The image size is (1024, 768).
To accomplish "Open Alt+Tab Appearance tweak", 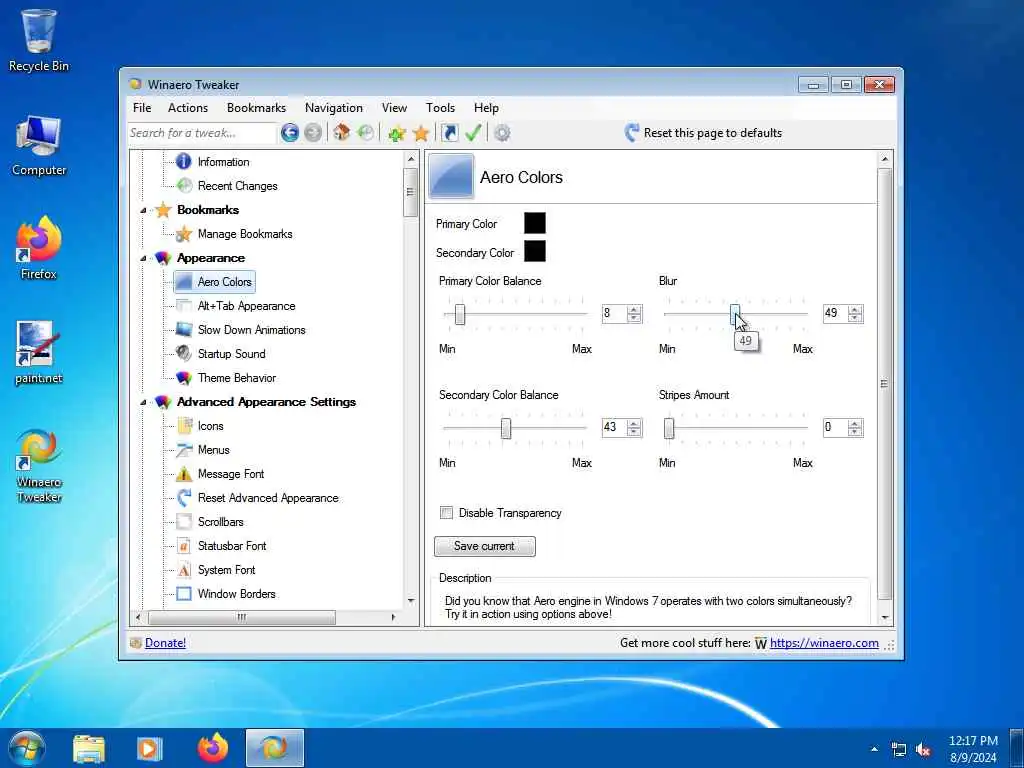I will pyautogui.click(x=246, y=306).
